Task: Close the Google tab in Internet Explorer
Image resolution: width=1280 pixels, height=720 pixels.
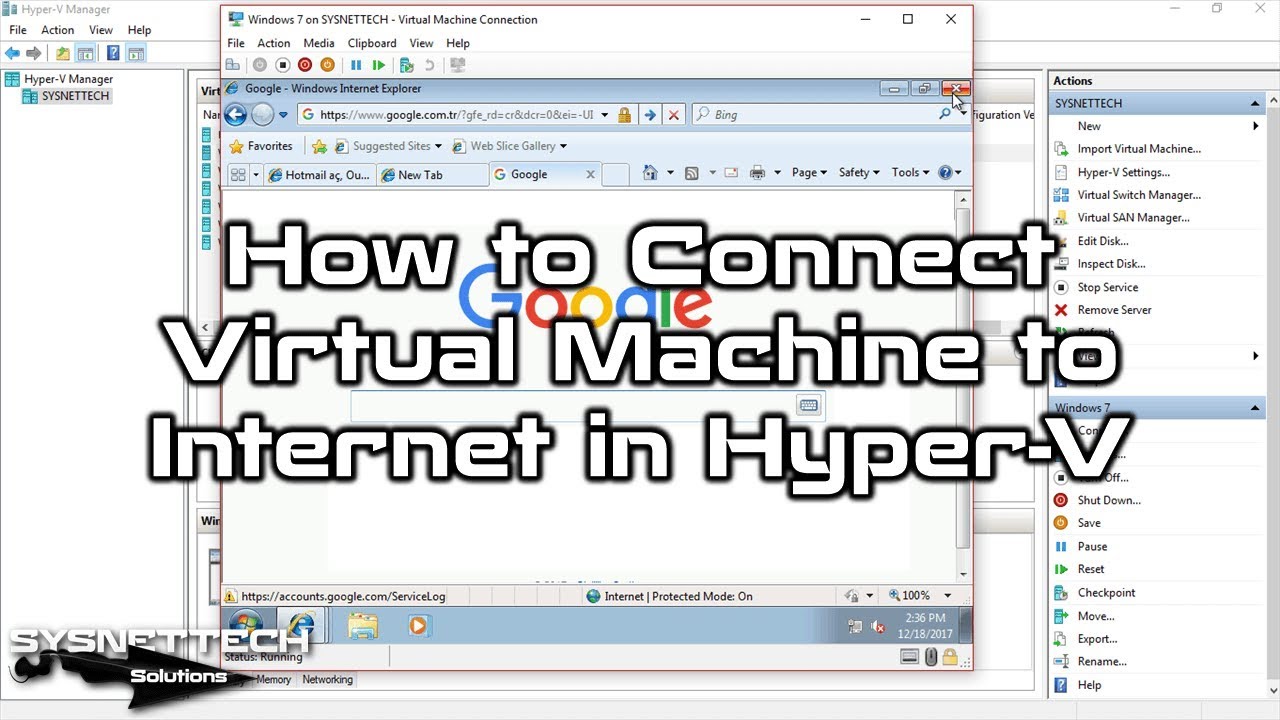Action: pos(590,174)
